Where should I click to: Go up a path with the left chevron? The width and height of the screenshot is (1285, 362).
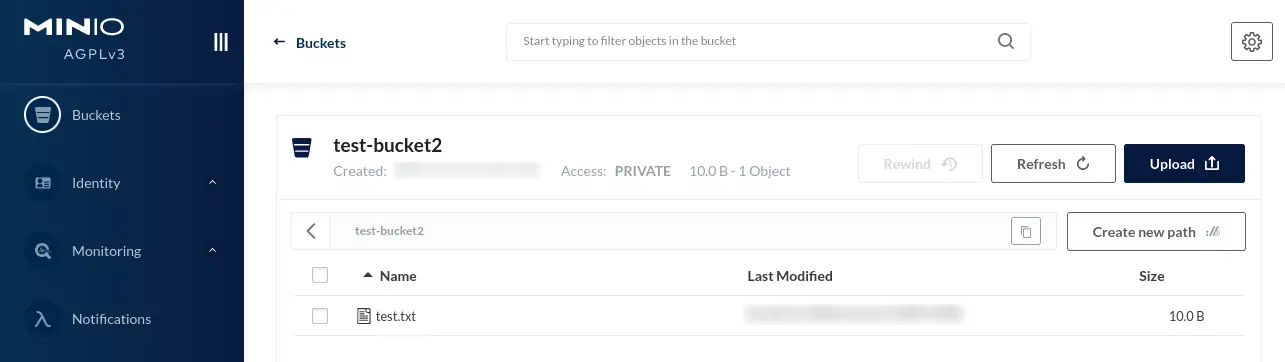pos(311,231)
